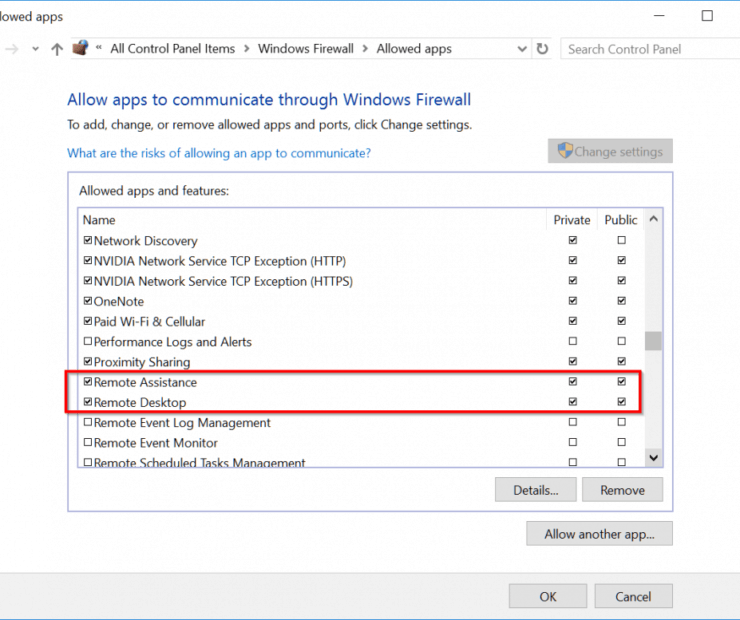Click the Control Panel icon in address bar

tap(81, 48)
